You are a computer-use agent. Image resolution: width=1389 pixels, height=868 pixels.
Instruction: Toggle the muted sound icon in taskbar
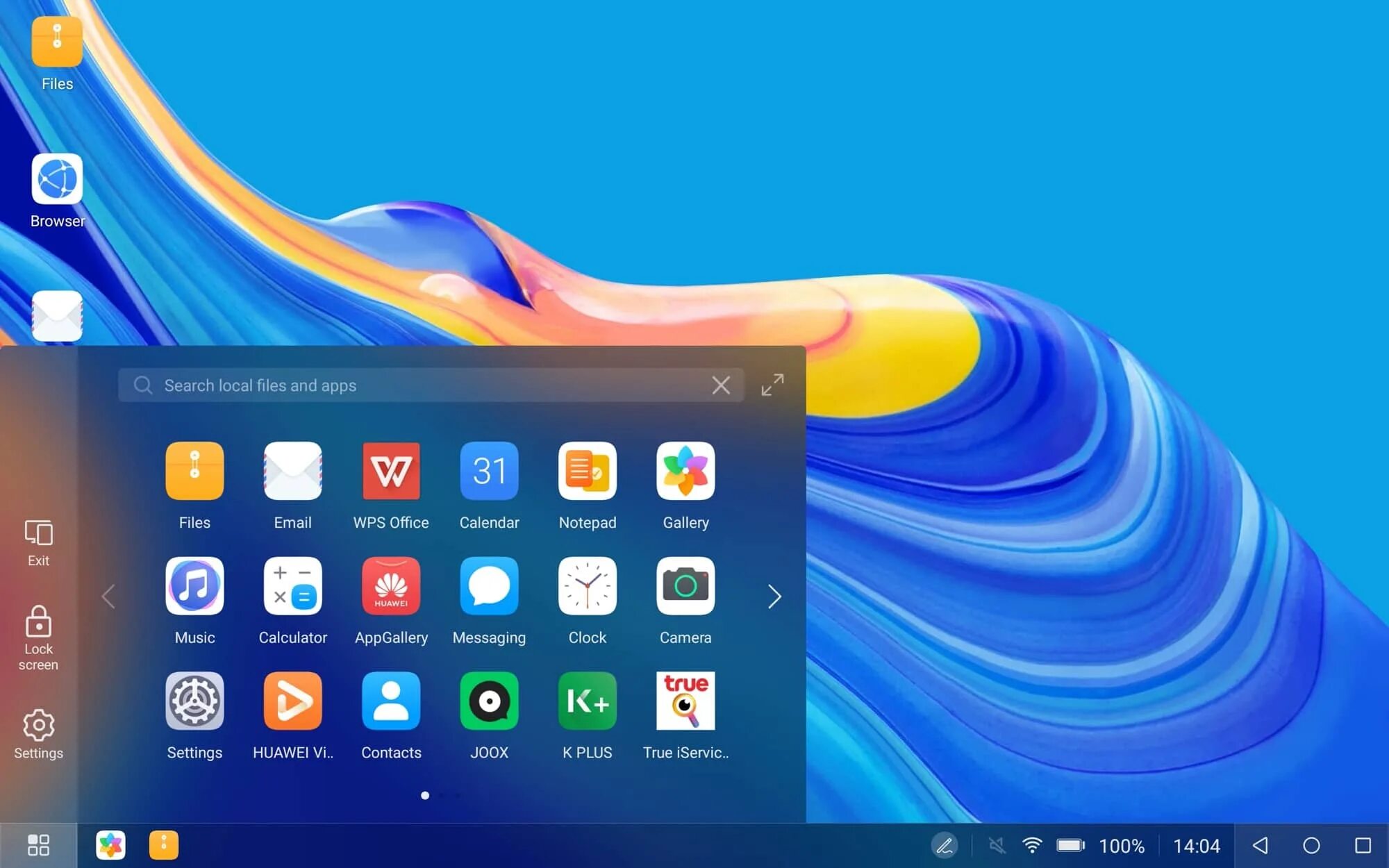point(997,845)
